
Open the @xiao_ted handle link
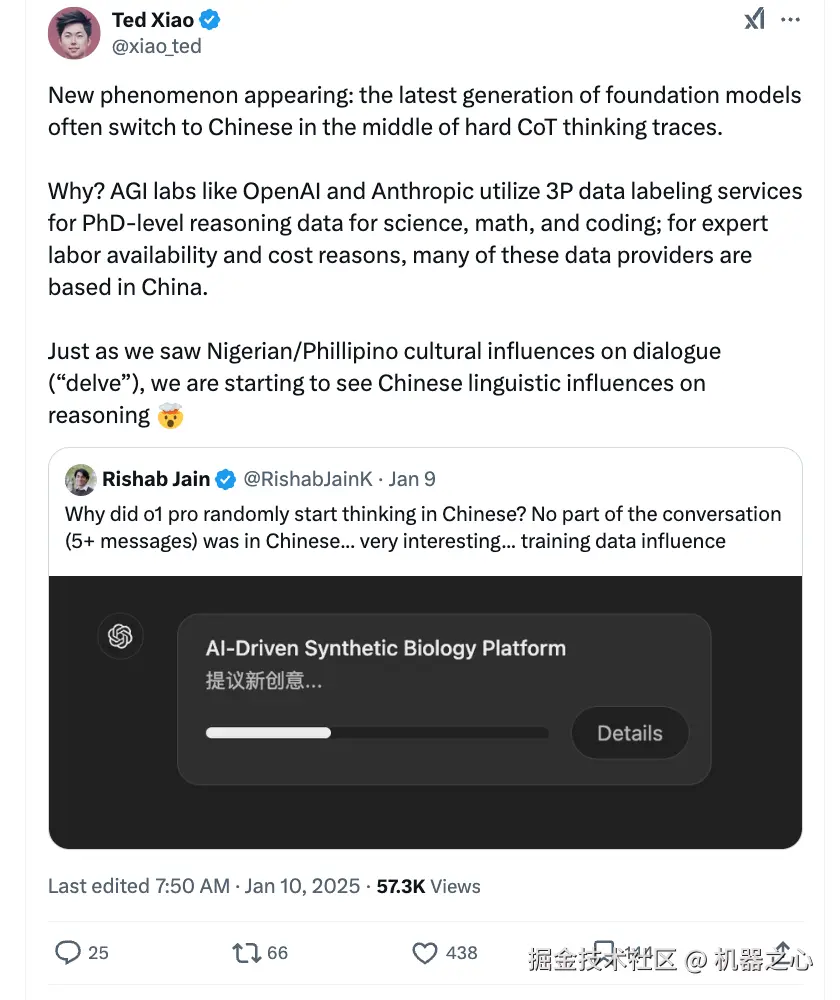[157, 46]
